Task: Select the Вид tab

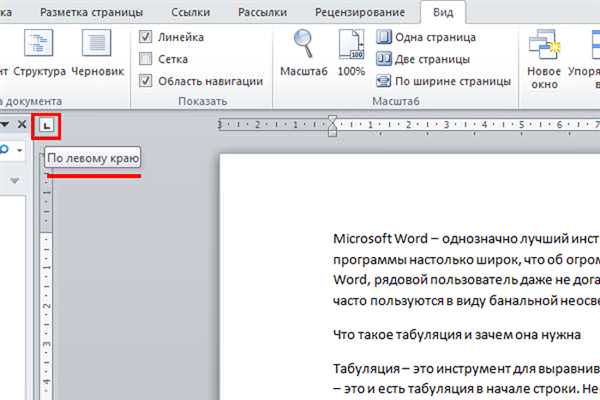Action: pos(443,12)
